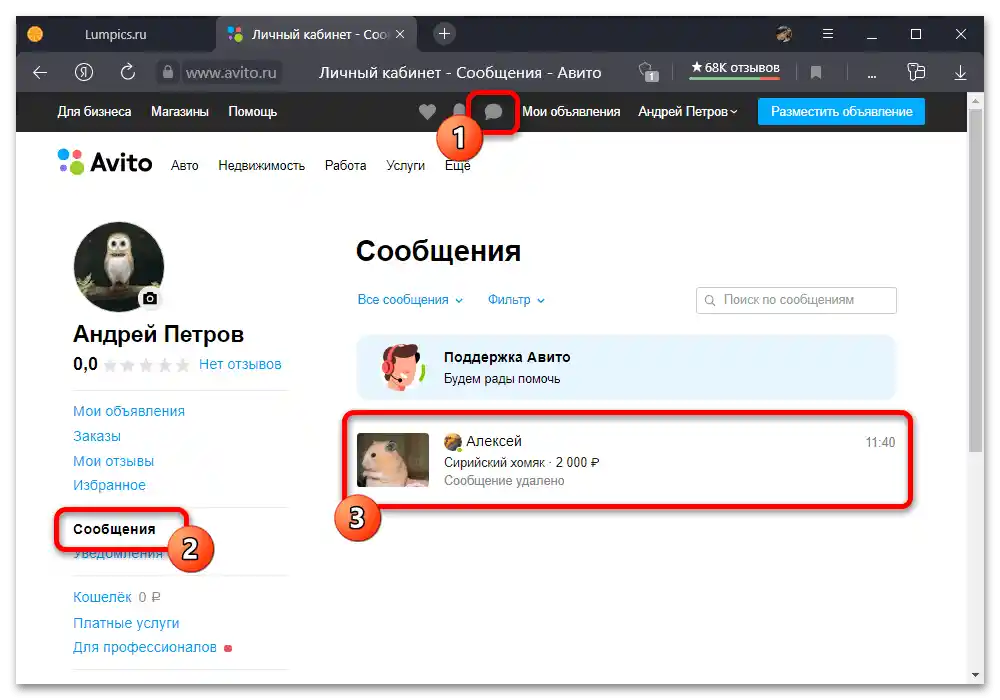Screen dimensions: 1000x700
Task: Open the Сирийский хомяк · 2 000 ₽ conversation
Action: 626,460
